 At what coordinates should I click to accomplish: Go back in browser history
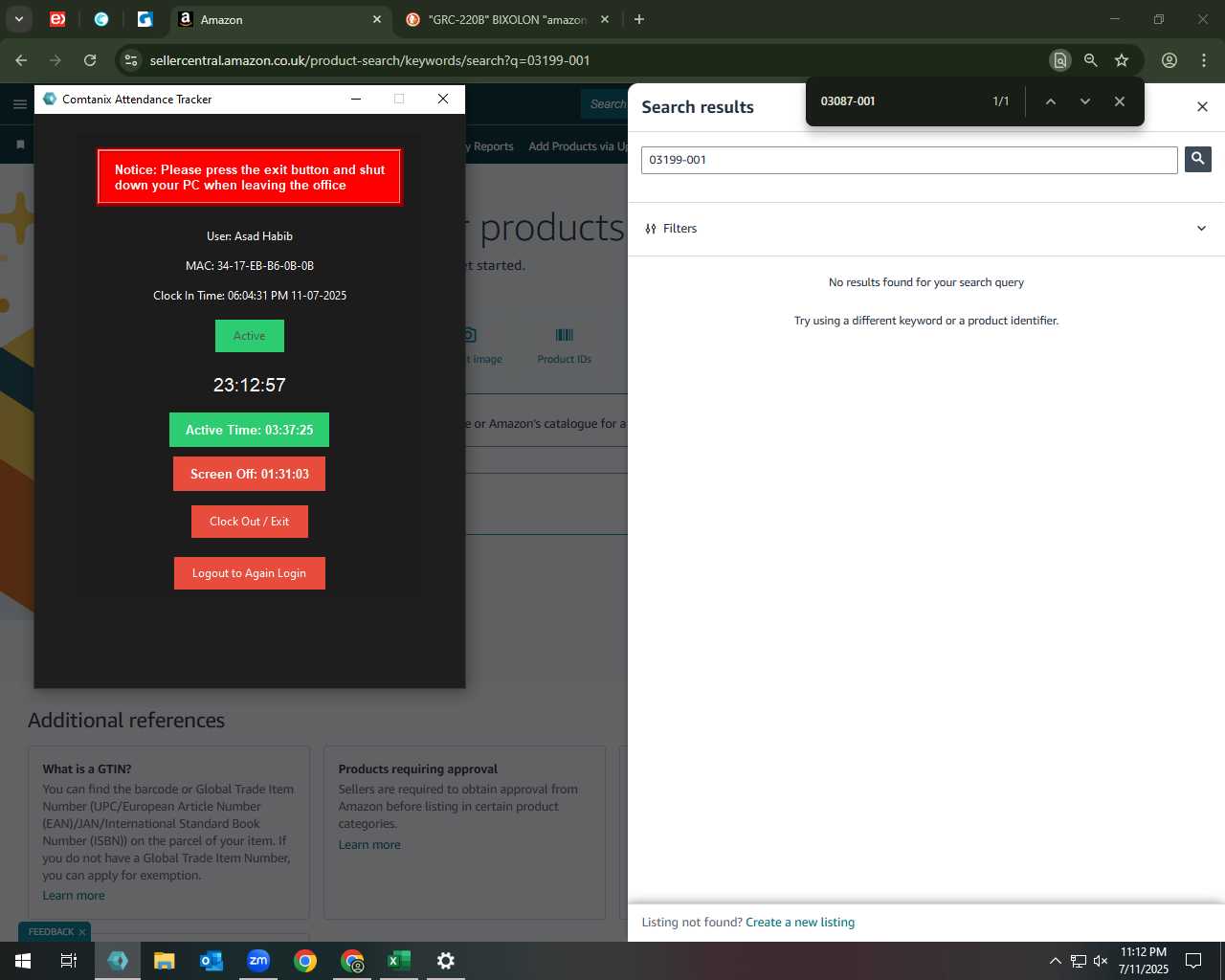[21, 60]
